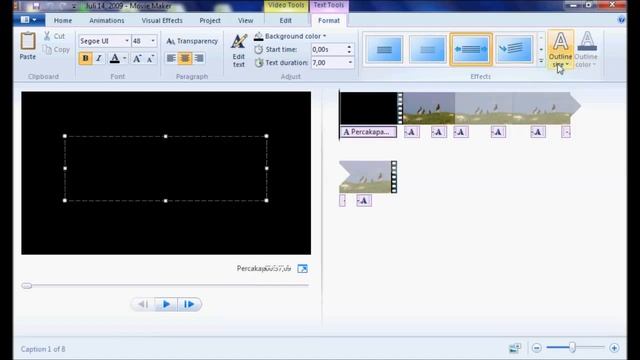Screen dimensions: 640x360
Task: Click the Start time spinner arrows
Action: 349,49
